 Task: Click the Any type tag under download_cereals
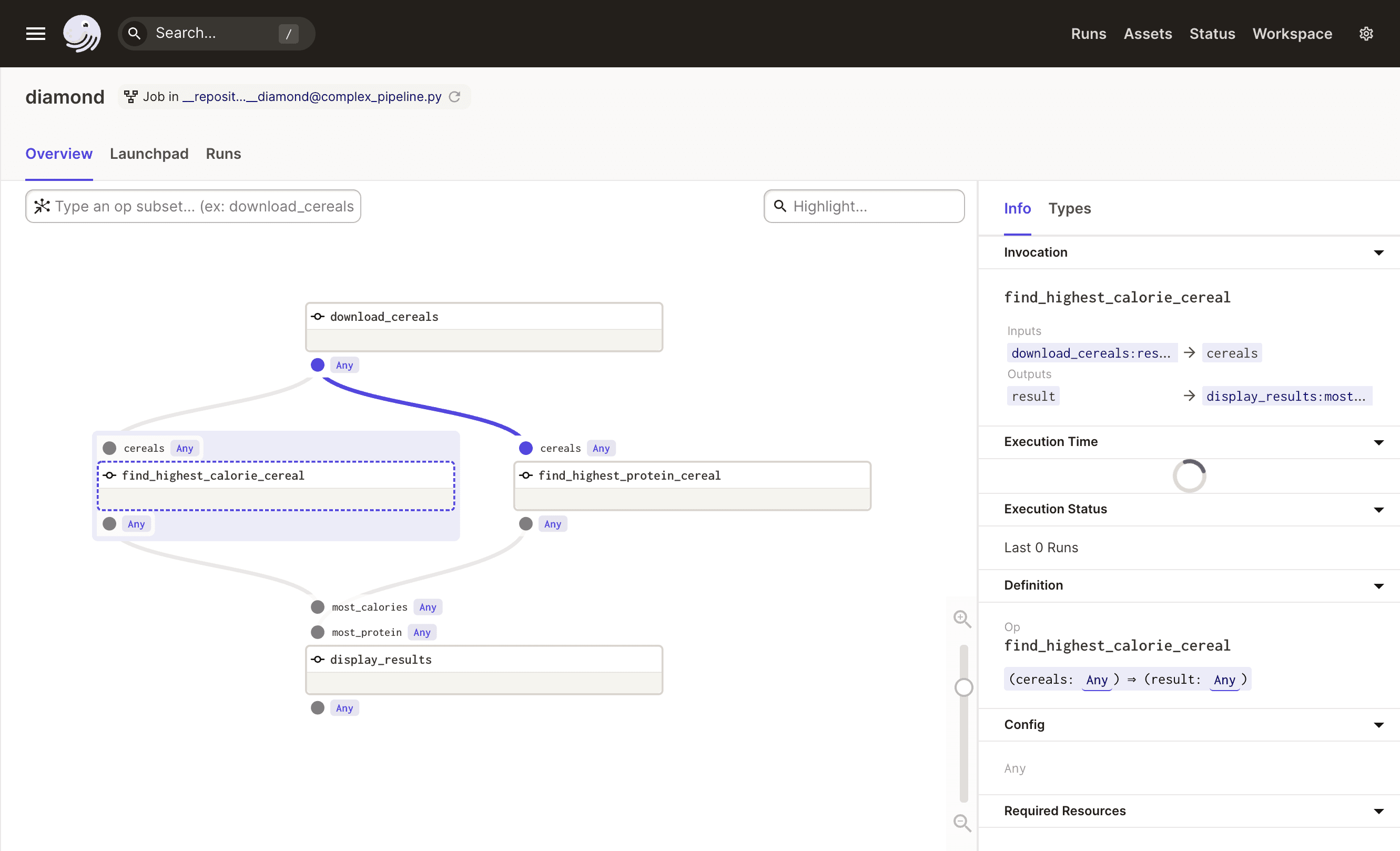click(x=344, y=366)
